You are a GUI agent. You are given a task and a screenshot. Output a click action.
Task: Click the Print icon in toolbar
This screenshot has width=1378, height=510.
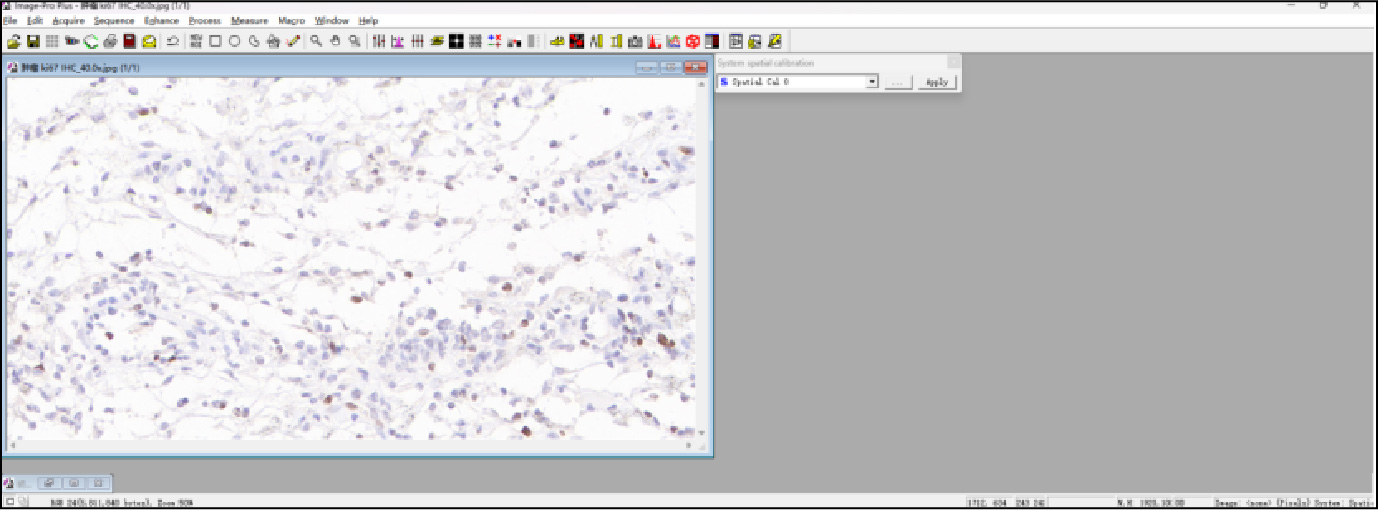110,41
